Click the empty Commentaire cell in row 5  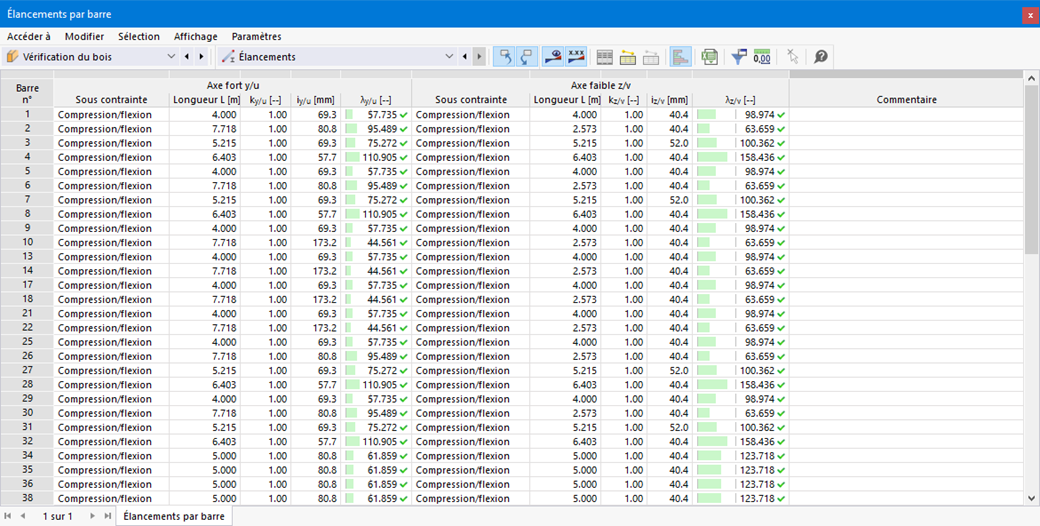coord(907,172)
